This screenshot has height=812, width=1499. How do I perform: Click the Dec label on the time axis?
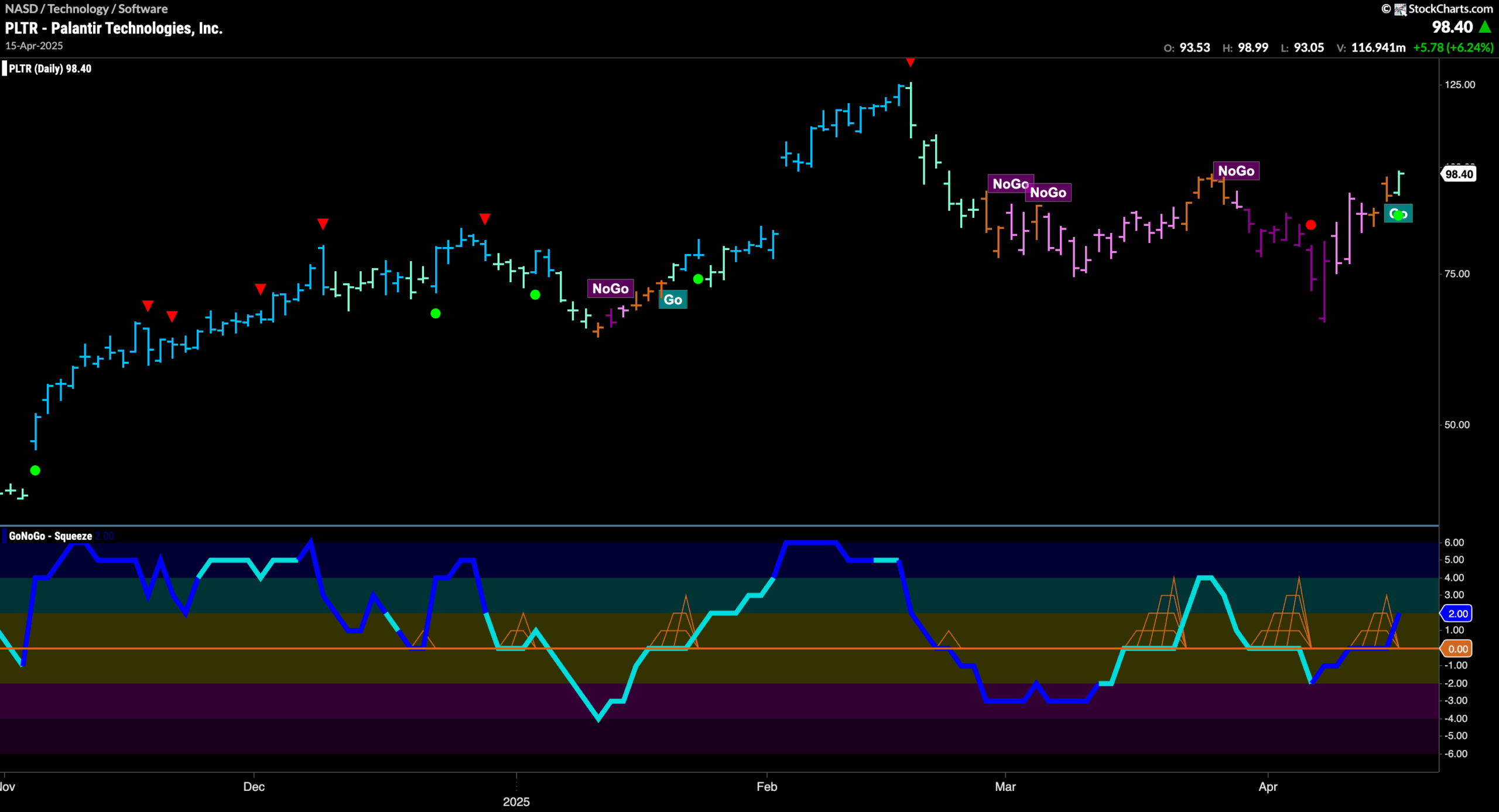tap(254, 786)
